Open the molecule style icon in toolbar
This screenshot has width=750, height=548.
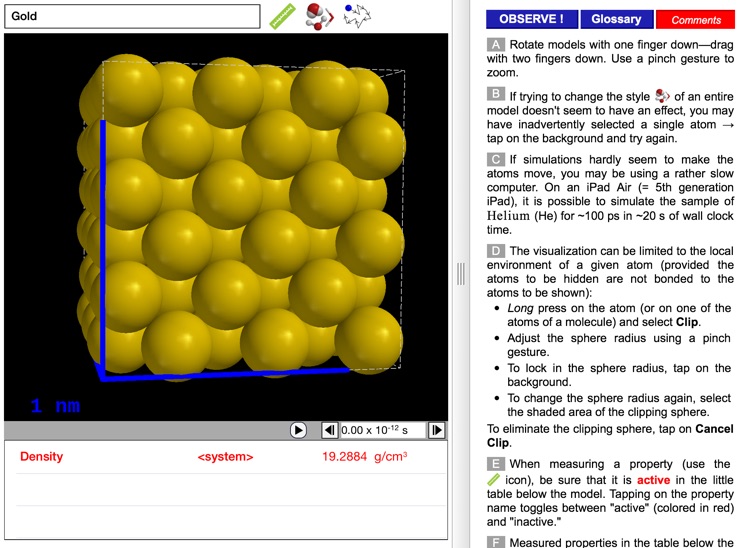(319, 16)
